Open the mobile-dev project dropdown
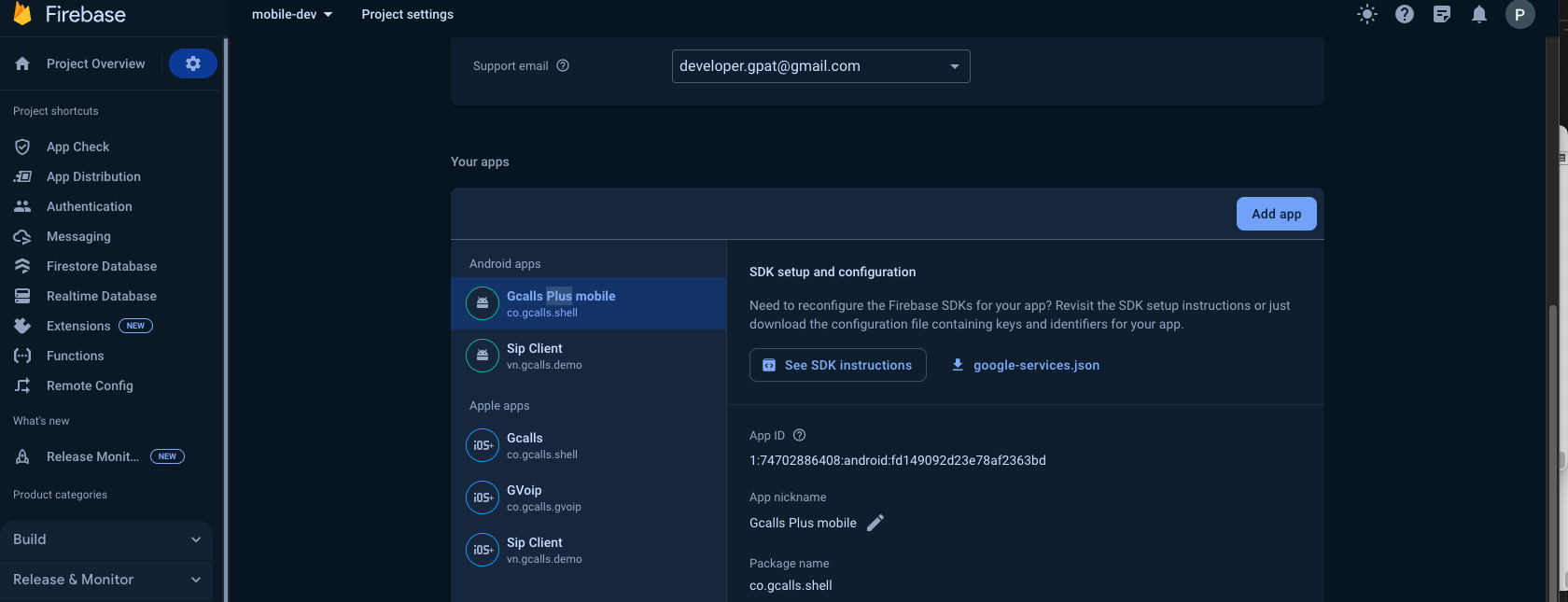 291,14
